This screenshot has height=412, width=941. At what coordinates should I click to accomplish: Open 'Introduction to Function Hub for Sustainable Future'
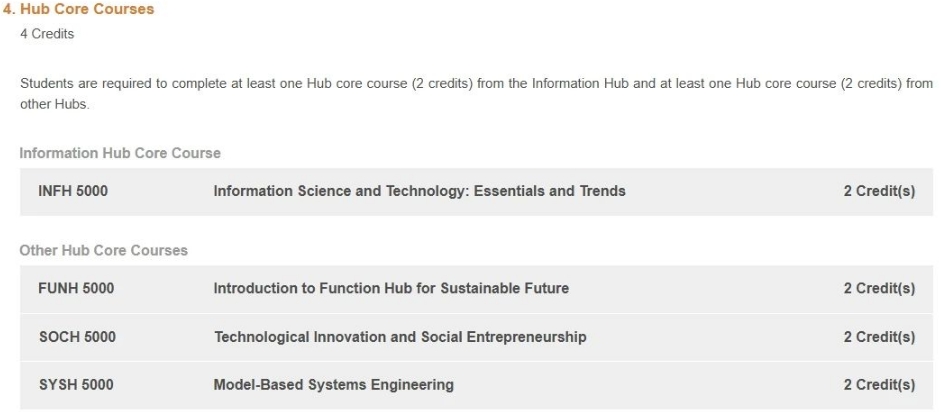tap(391, 288)
